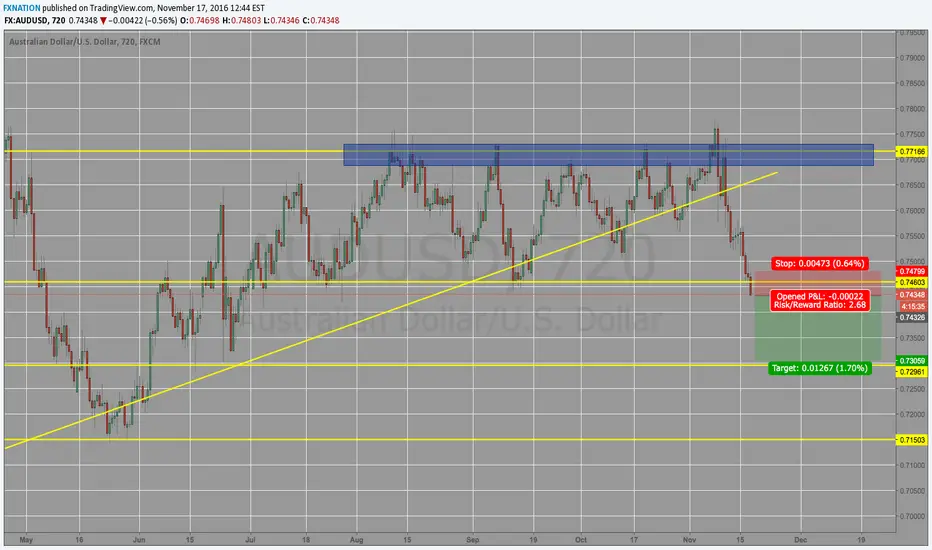932x550 pixels.
Task: Click the 0.71503 yellow price label
Action: point(912,440)
